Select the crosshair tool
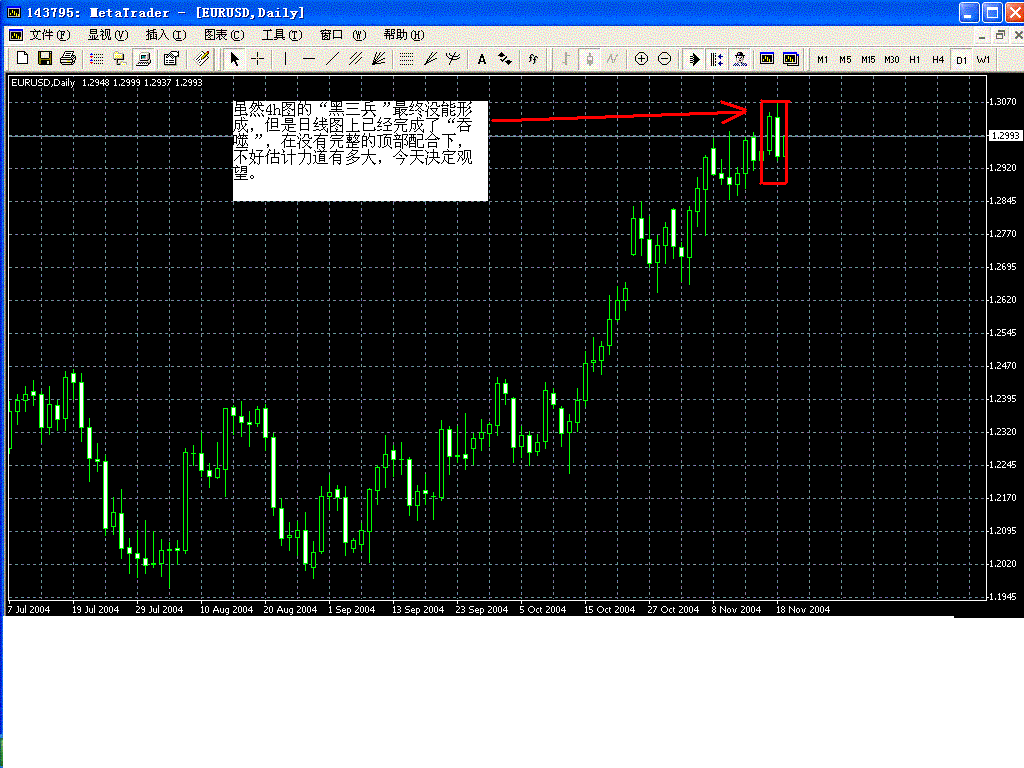This screenshot has width=1024, height=768. click(x=258, y=59)
